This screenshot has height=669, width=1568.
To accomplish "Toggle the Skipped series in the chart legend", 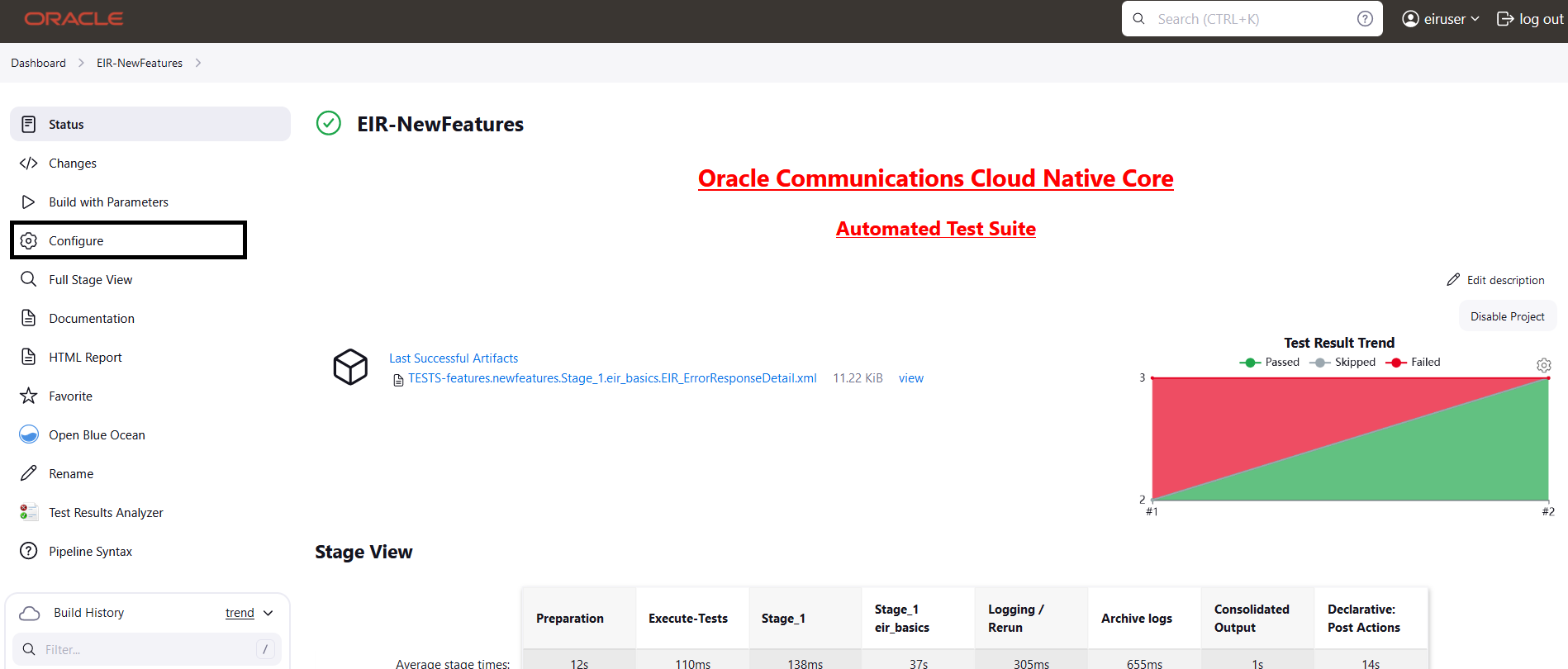I will pyautogui.click(x=1342, y=362).
